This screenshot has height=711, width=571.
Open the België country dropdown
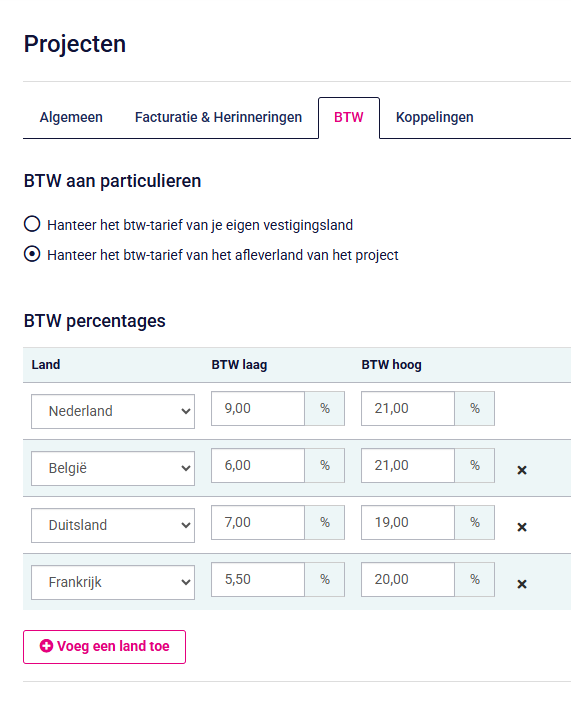[113, 468]
